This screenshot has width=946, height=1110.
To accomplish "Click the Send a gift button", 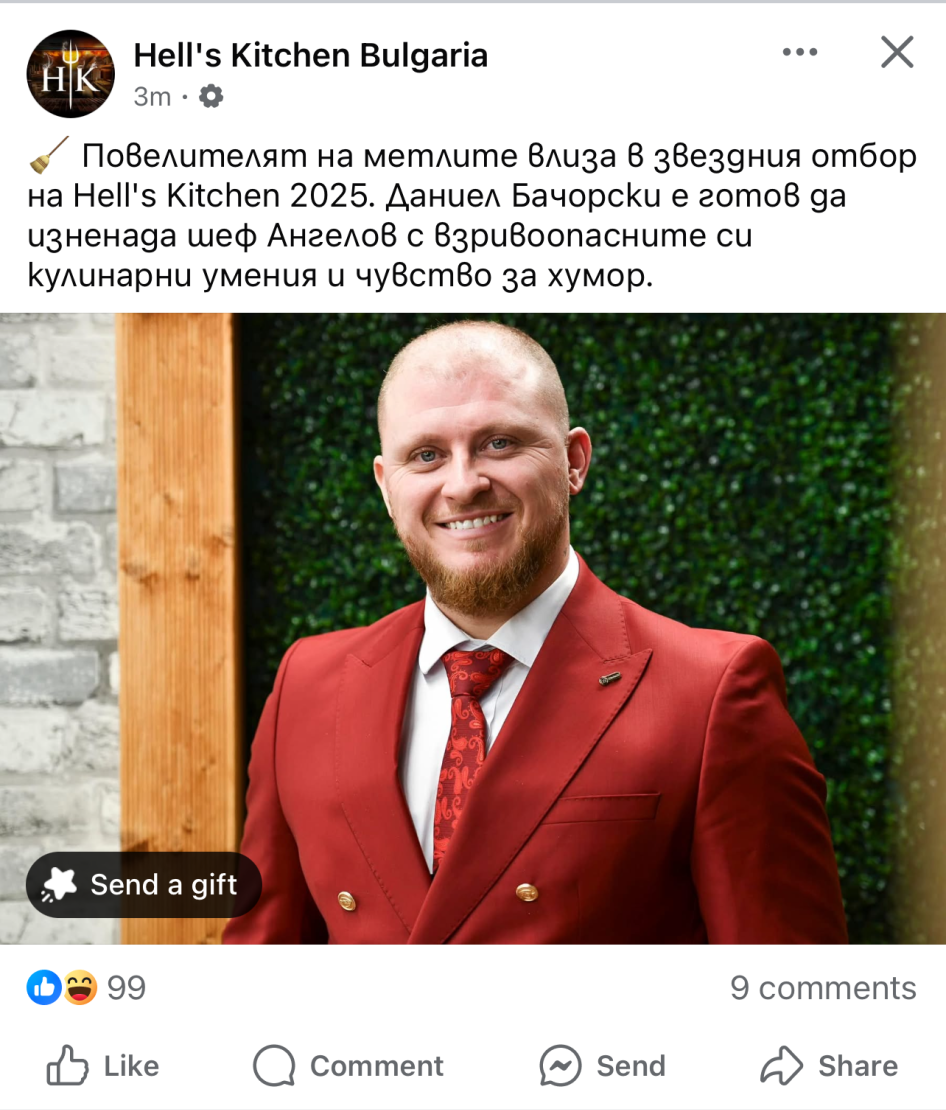I will [144, 885].
